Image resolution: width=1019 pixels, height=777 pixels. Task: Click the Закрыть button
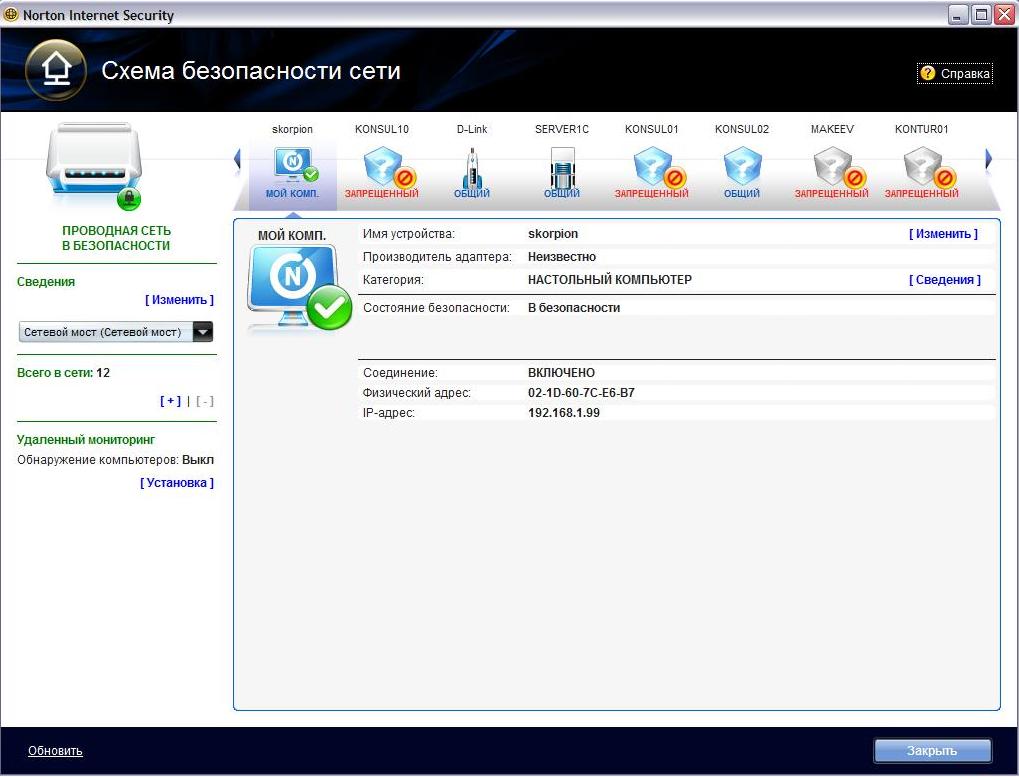pyautogui.click(x=933, y=751)
